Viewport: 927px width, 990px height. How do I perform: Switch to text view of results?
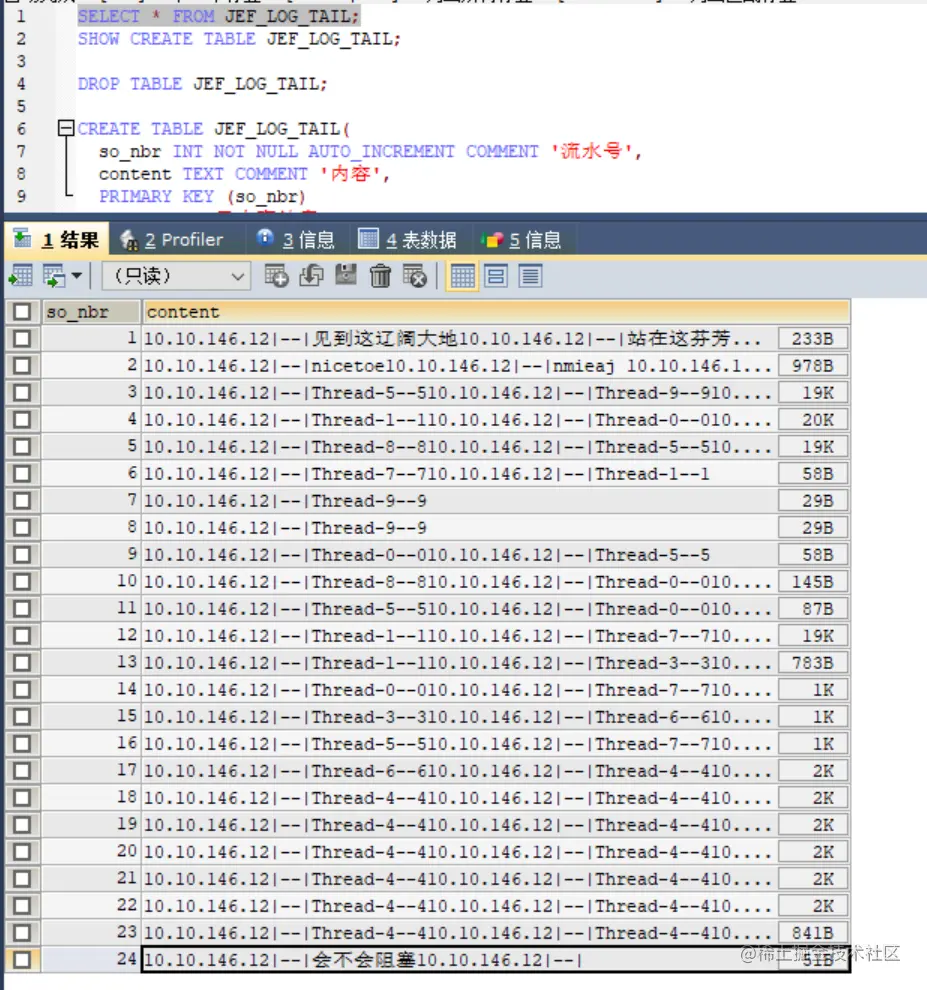(531, 277)
